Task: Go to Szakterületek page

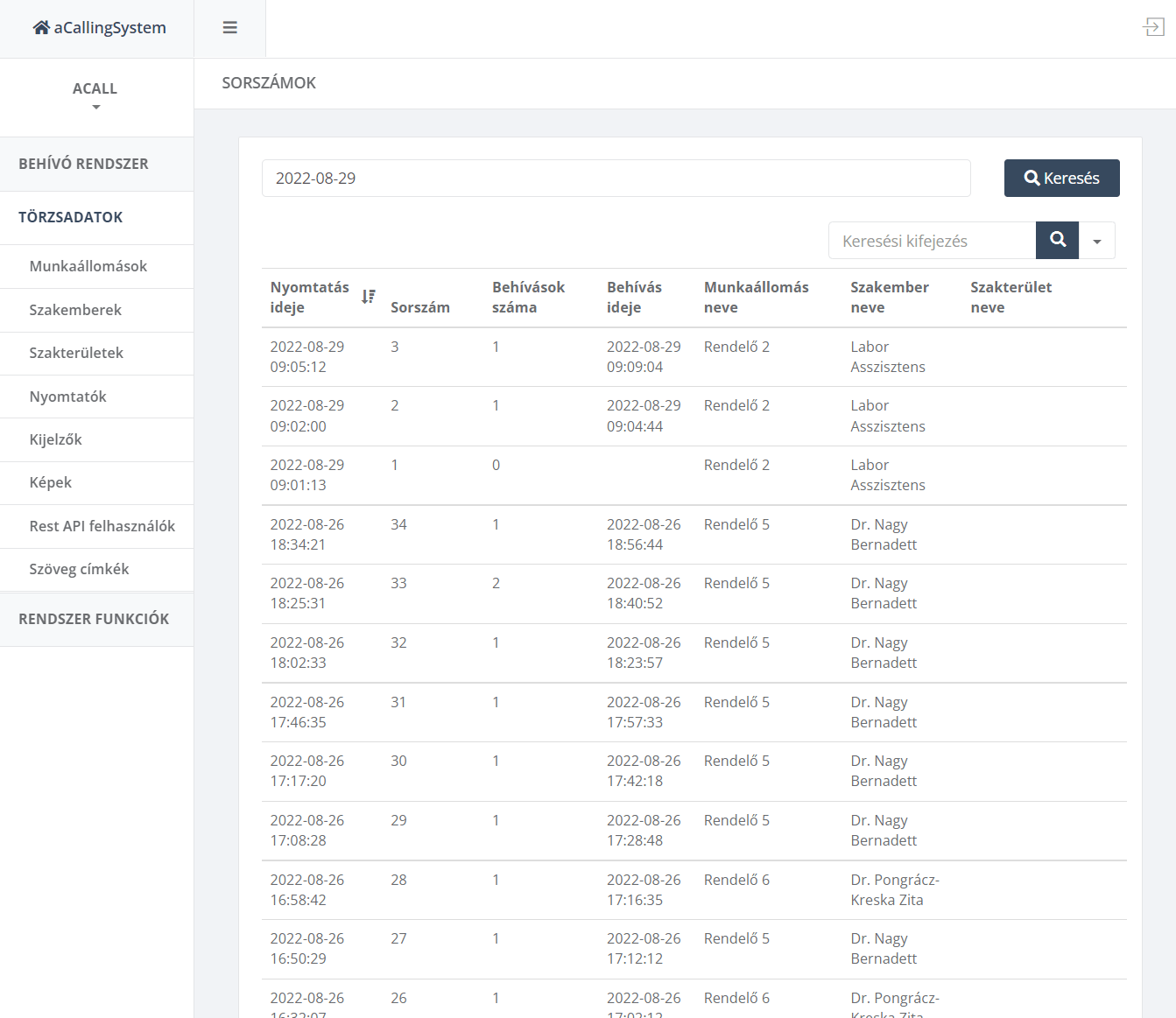Action: point(96,353)
